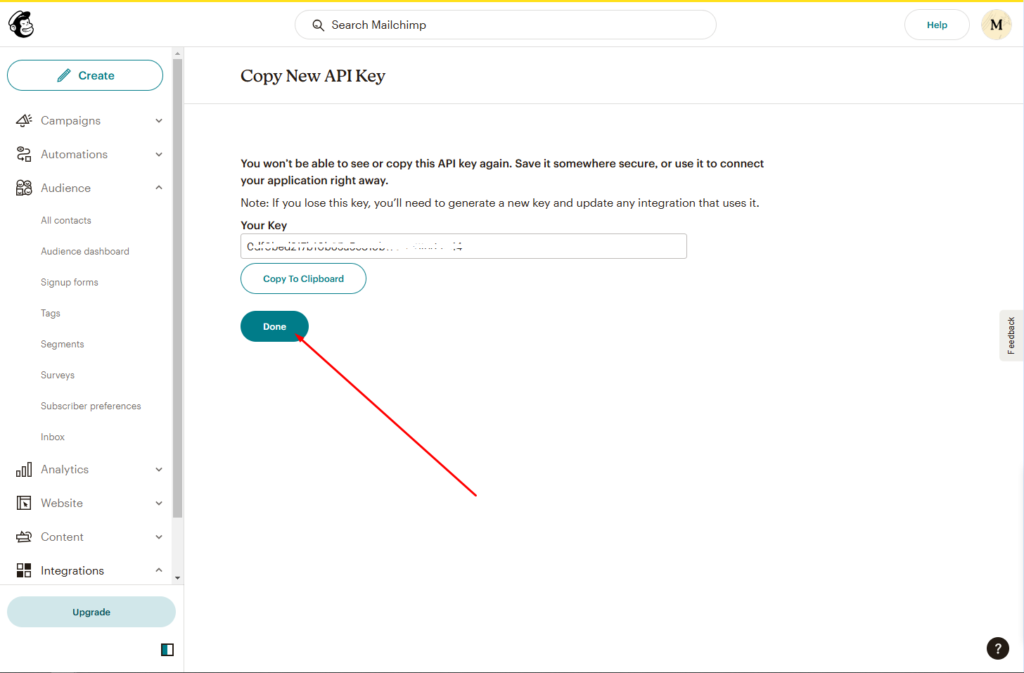Image resolution: width=1024 pixels, height=673 pixels.
Task: Click the Copy New API Key heading
Action: [313, 76]
